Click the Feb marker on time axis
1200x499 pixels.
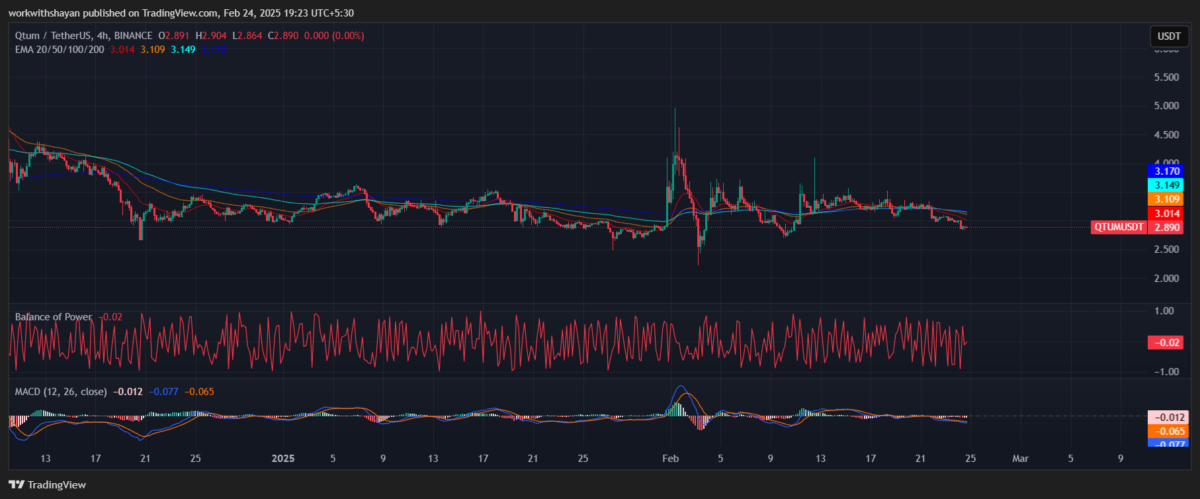(670, 459)
